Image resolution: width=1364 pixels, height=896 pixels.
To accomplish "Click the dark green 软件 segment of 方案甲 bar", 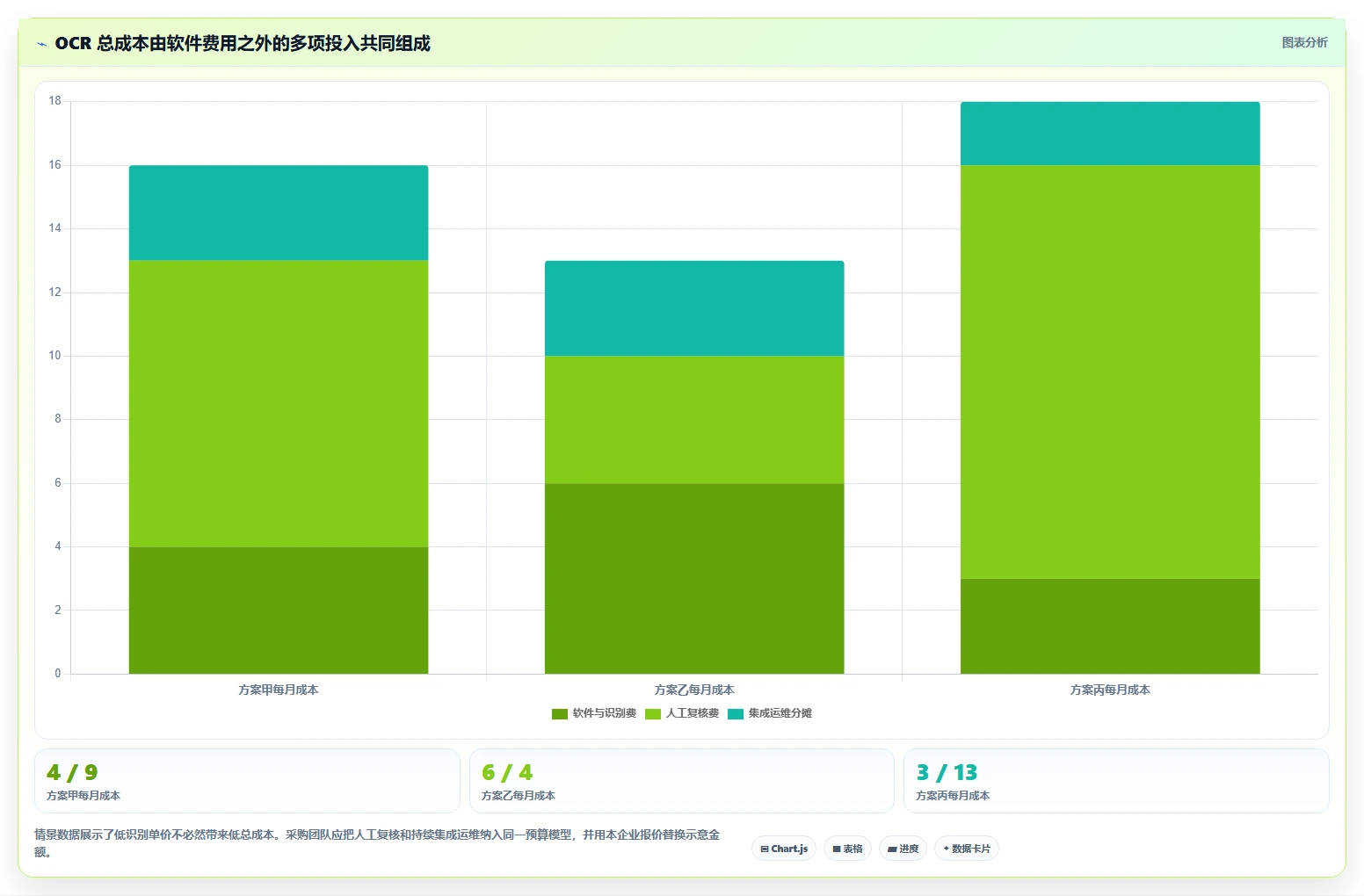I will tap(279, 611).
